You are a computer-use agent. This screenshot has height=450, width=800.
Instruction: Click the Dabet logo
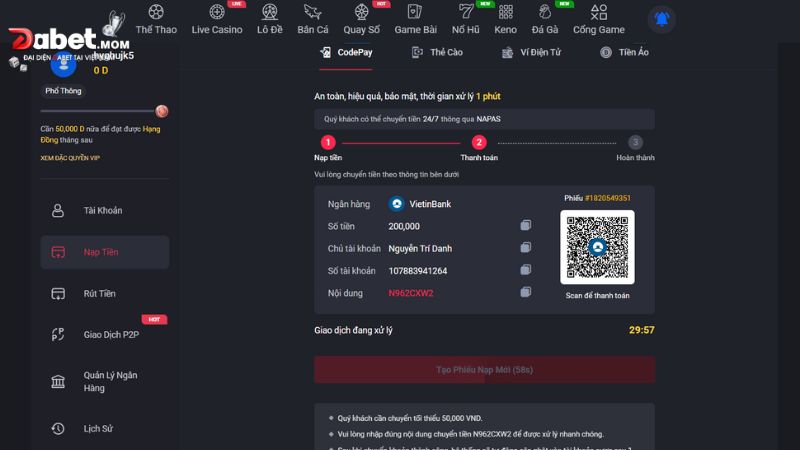pos(68,40)
